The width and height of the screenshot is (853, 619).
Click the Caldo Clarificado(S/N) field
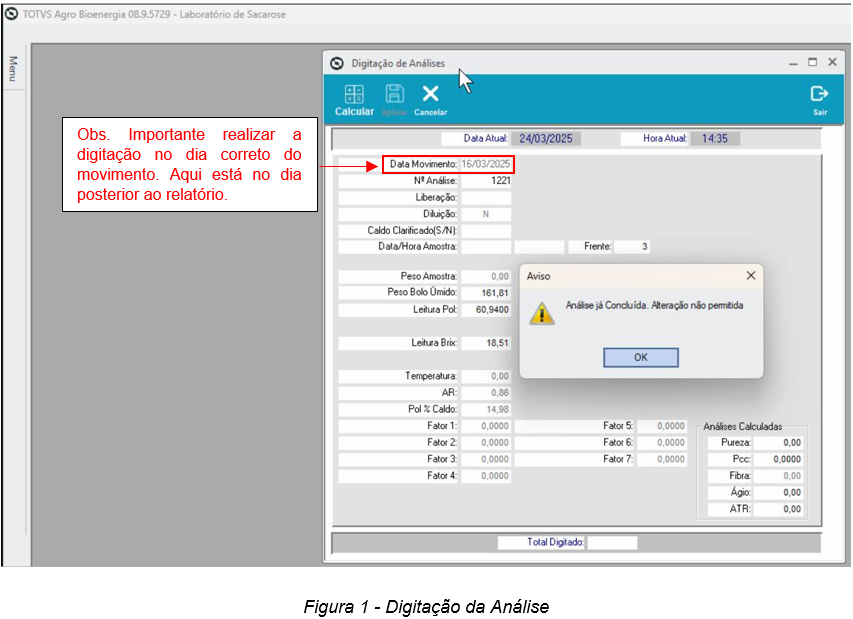tap(486, 230)
